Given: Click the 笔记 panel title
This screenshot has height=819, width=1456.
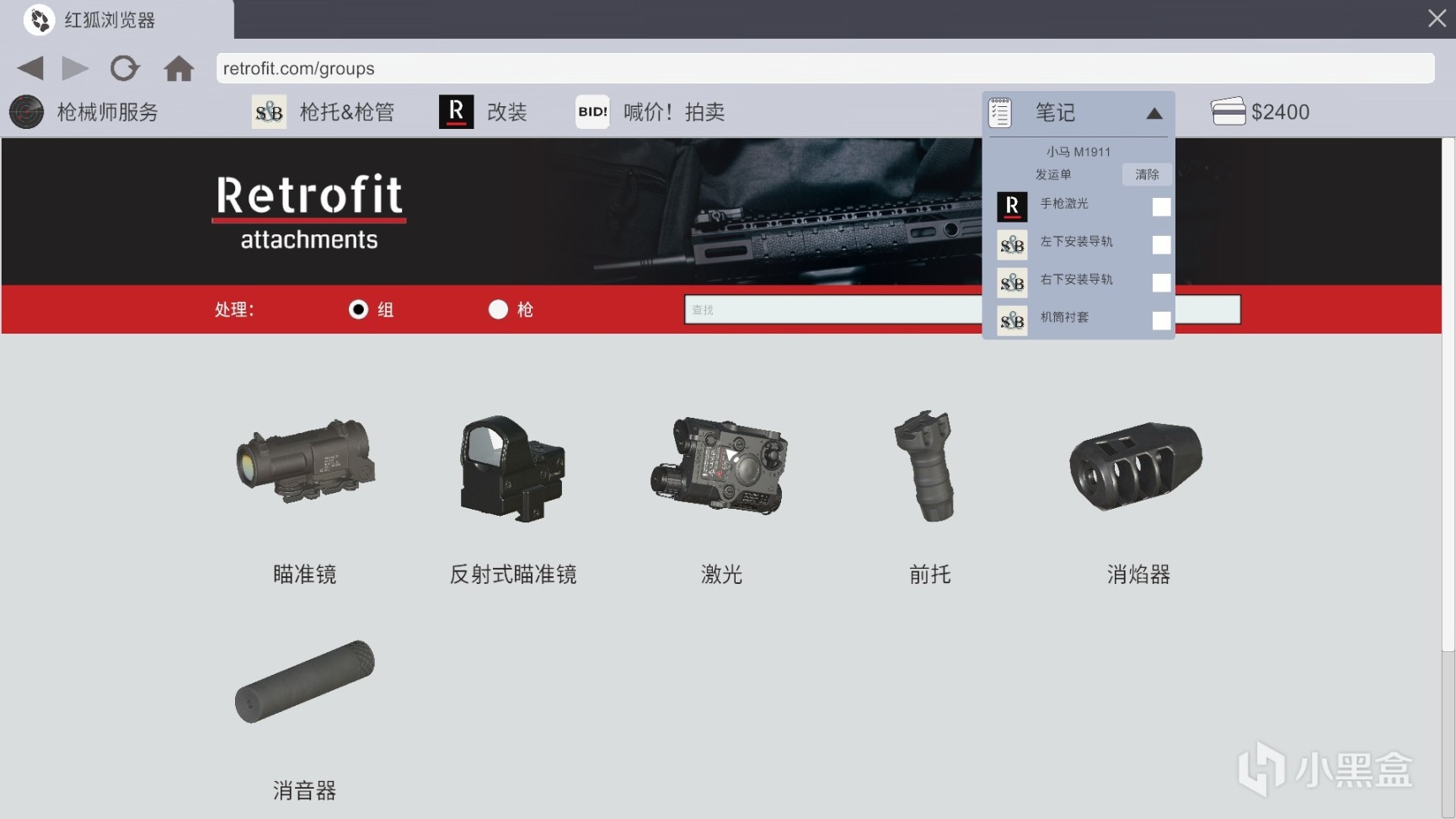Looking at the screenshot, I should pyautogui.click(x=1055, y=112).
